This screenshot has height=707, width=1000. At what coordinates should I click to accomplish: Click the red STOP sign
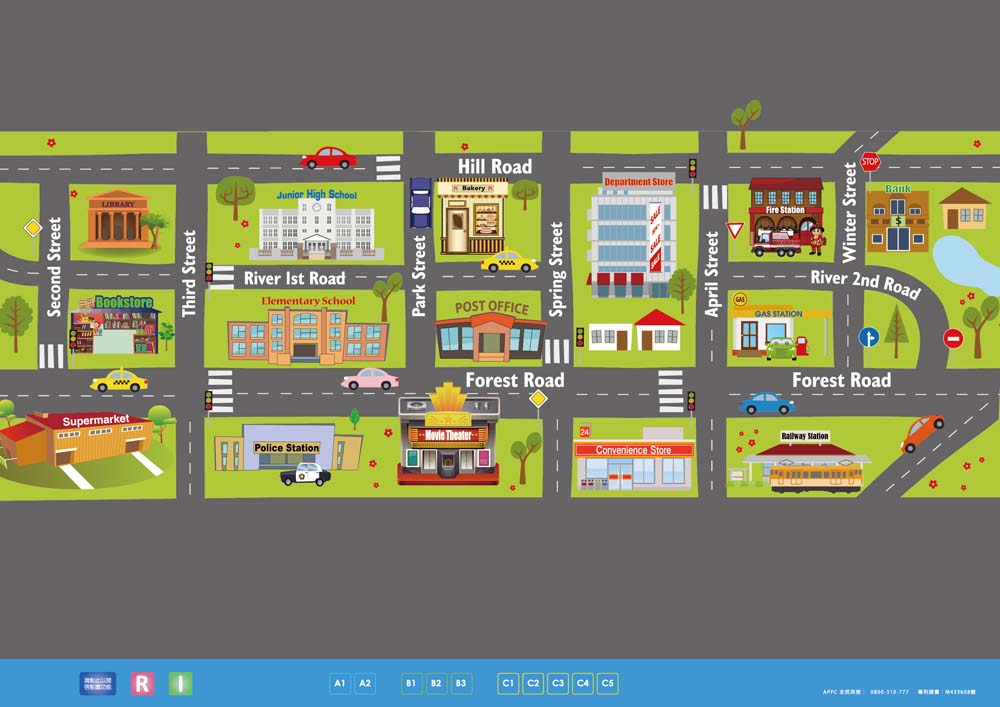click(x=870, y=161)
